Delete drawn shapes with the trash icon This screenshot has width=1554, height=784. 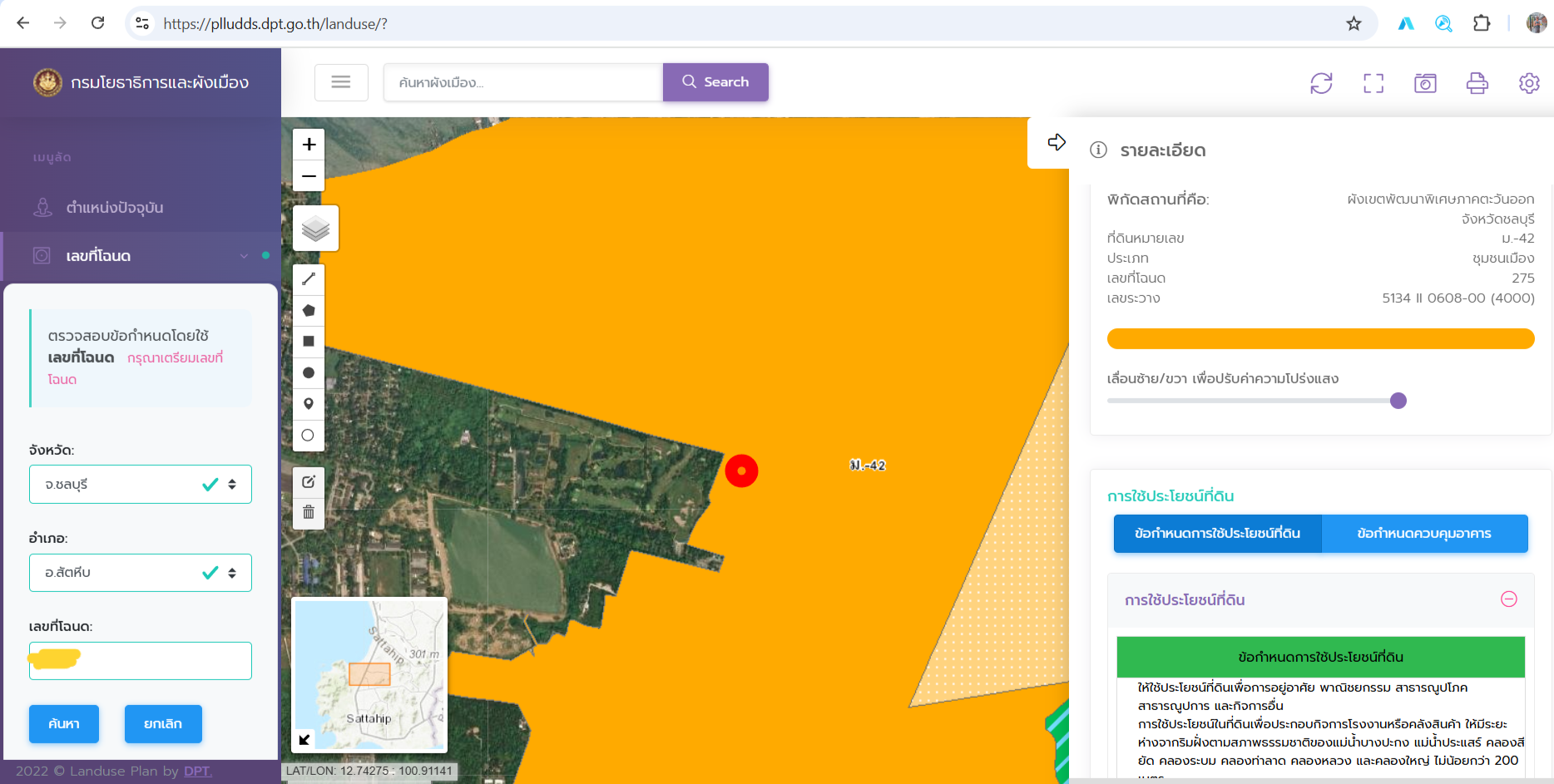pyautogui.click(x=309, y=512)
